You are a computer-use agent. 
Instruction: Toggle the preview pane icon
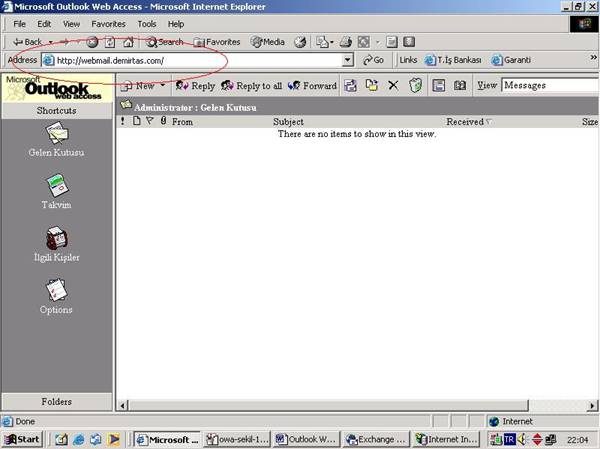tap(439, 85)
